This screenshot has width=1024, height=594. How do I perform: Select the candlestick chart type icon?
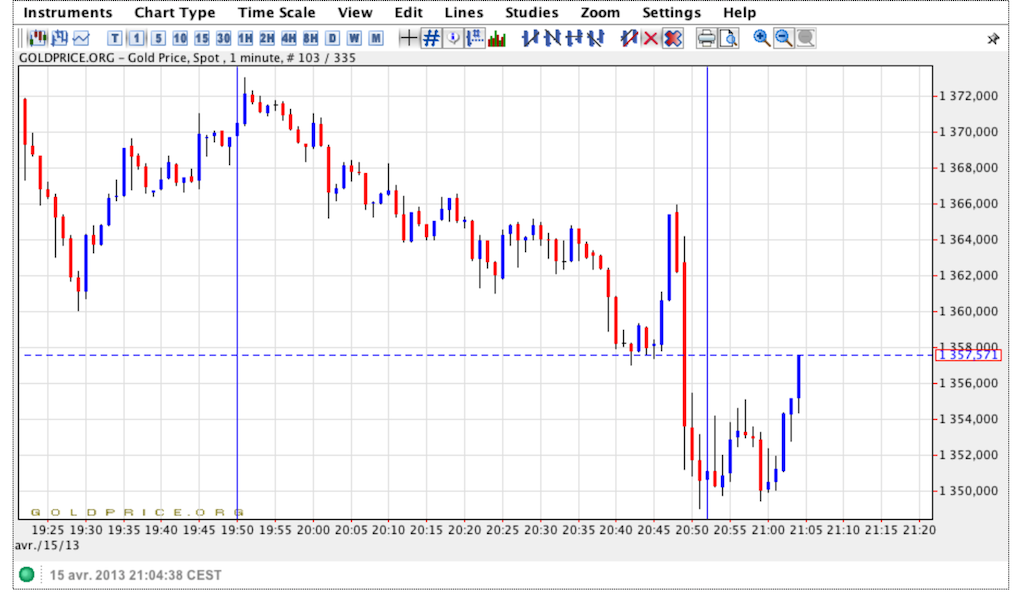click(37, 38)
